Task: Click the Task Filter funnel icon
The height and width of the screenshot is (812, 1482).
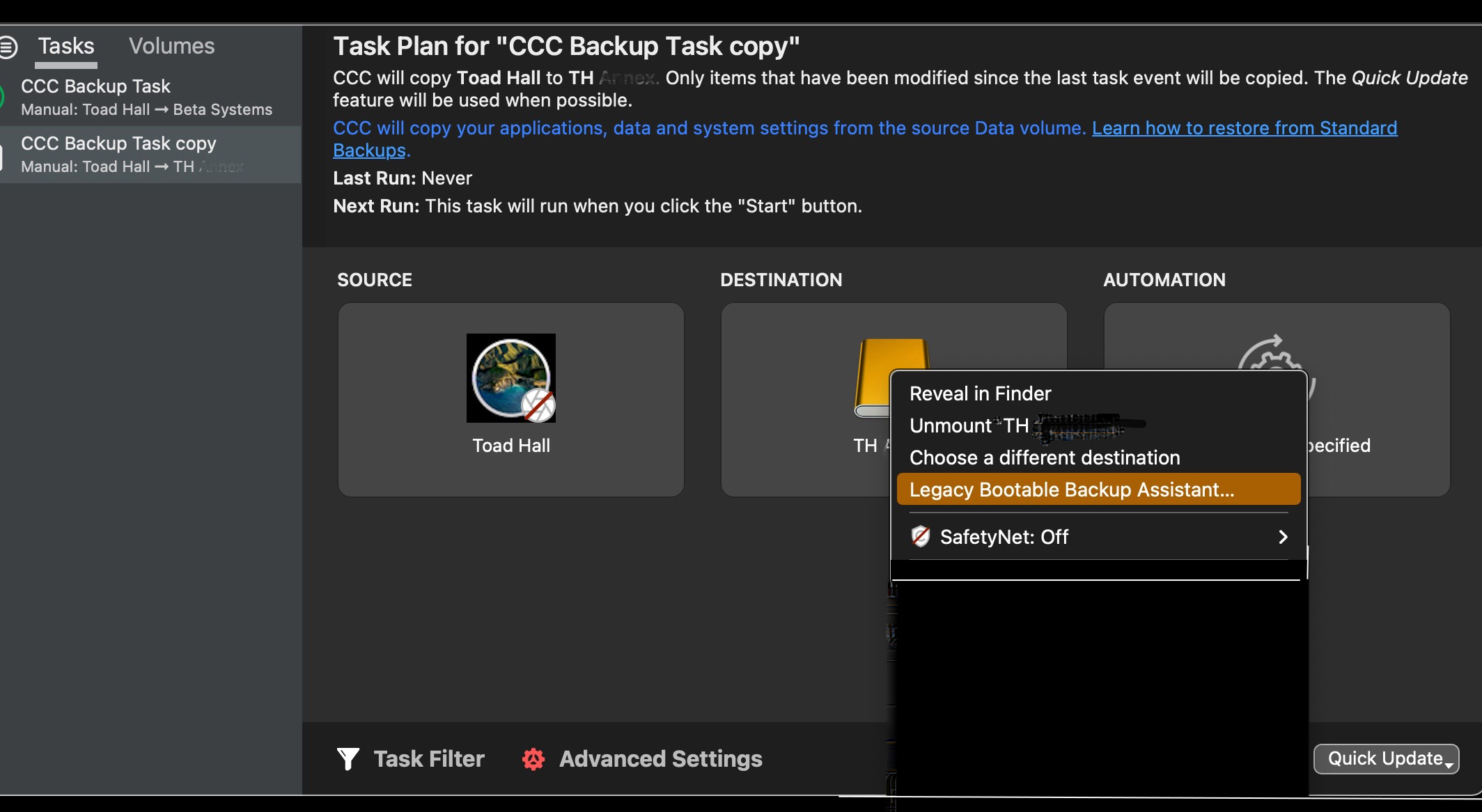Action: tap(348, 758)
